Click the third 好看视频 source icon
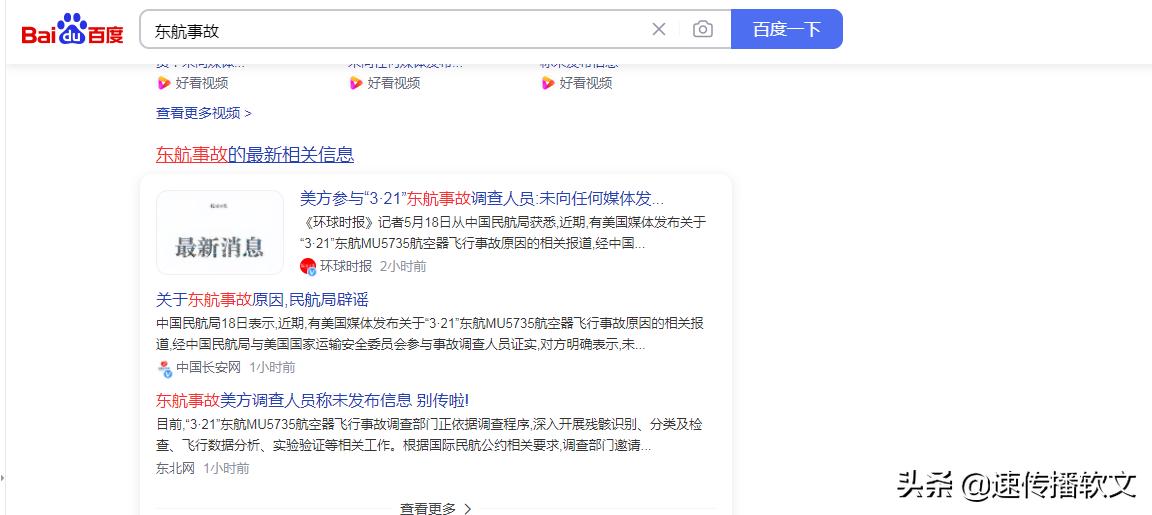Image resolution: width=1152 pixels, height=515 pixels. pos(547,83)
